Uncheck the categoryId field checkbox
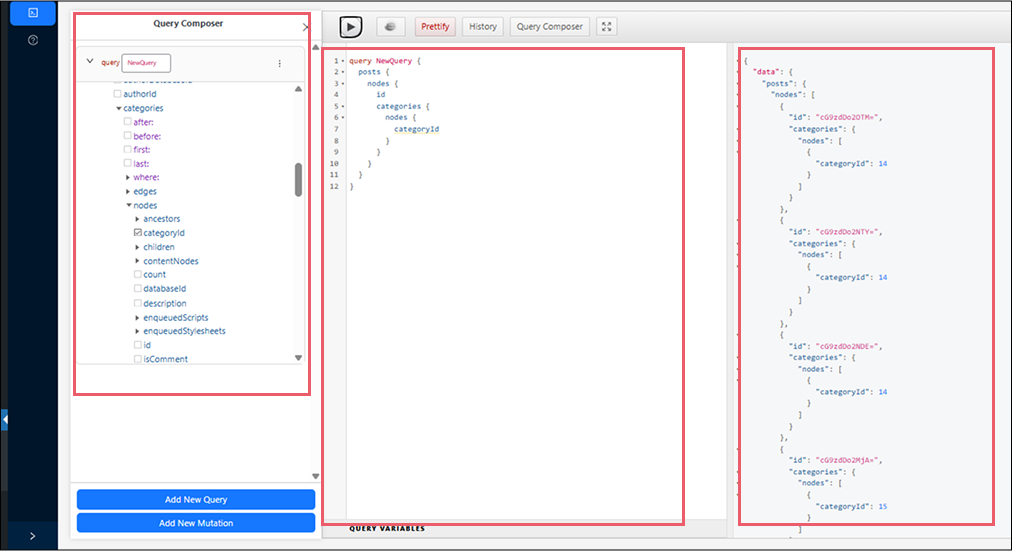The width and height of the screenshot is (1012, 551). tap(138, 233)
